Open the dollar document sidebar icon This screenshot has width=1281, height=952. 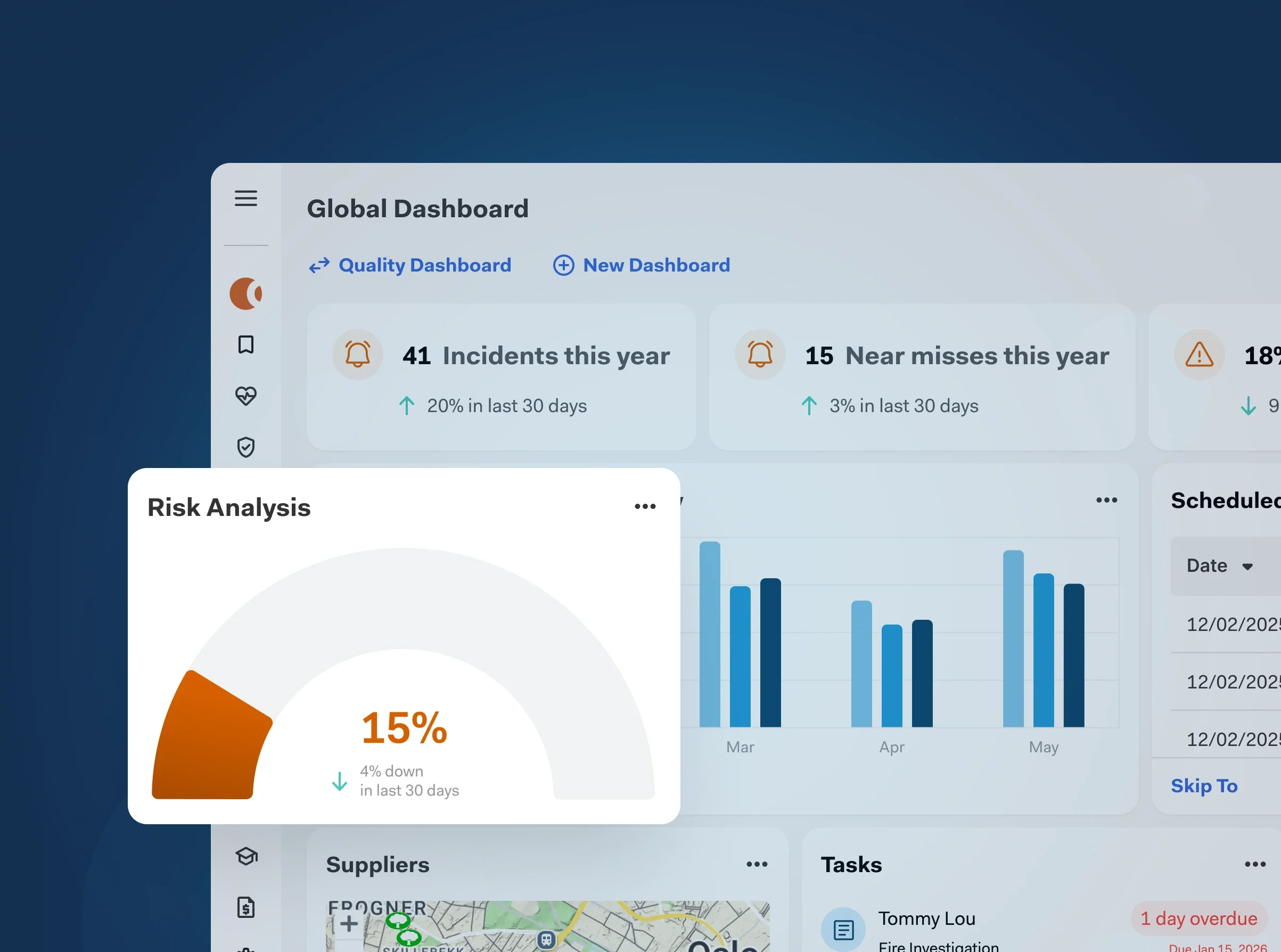(246, 907)
